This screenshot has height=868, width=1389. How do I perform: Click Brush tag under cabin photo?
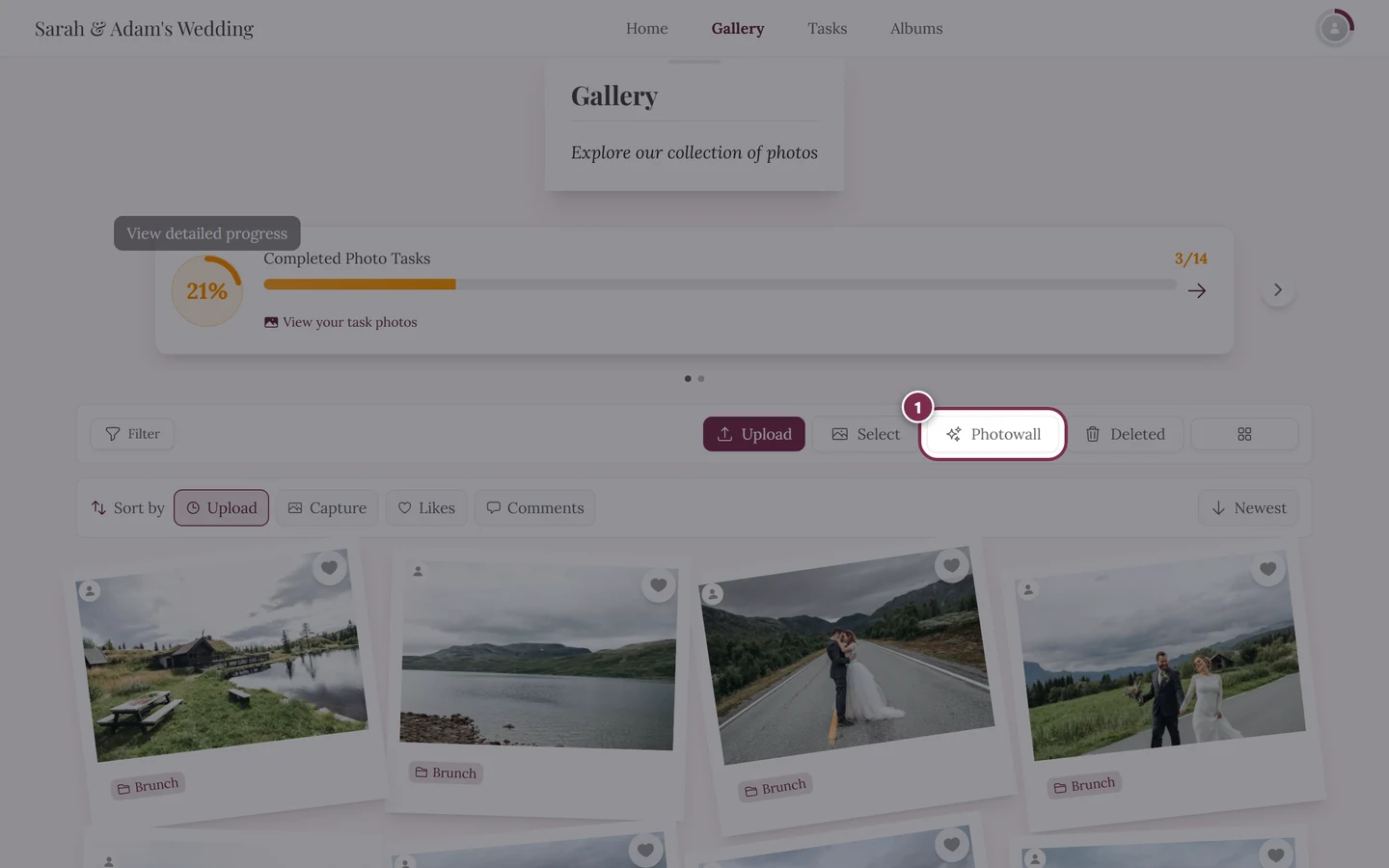pos(148,786)
